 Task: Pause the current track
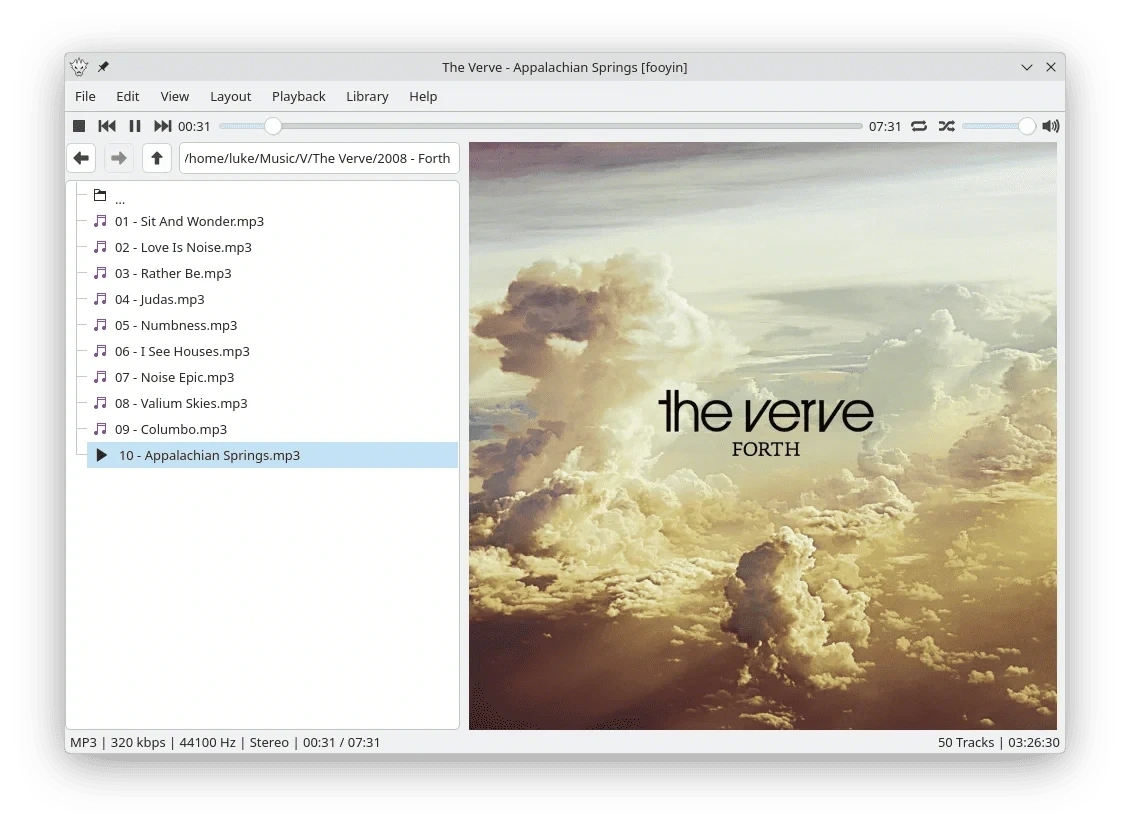pos(135,126)
